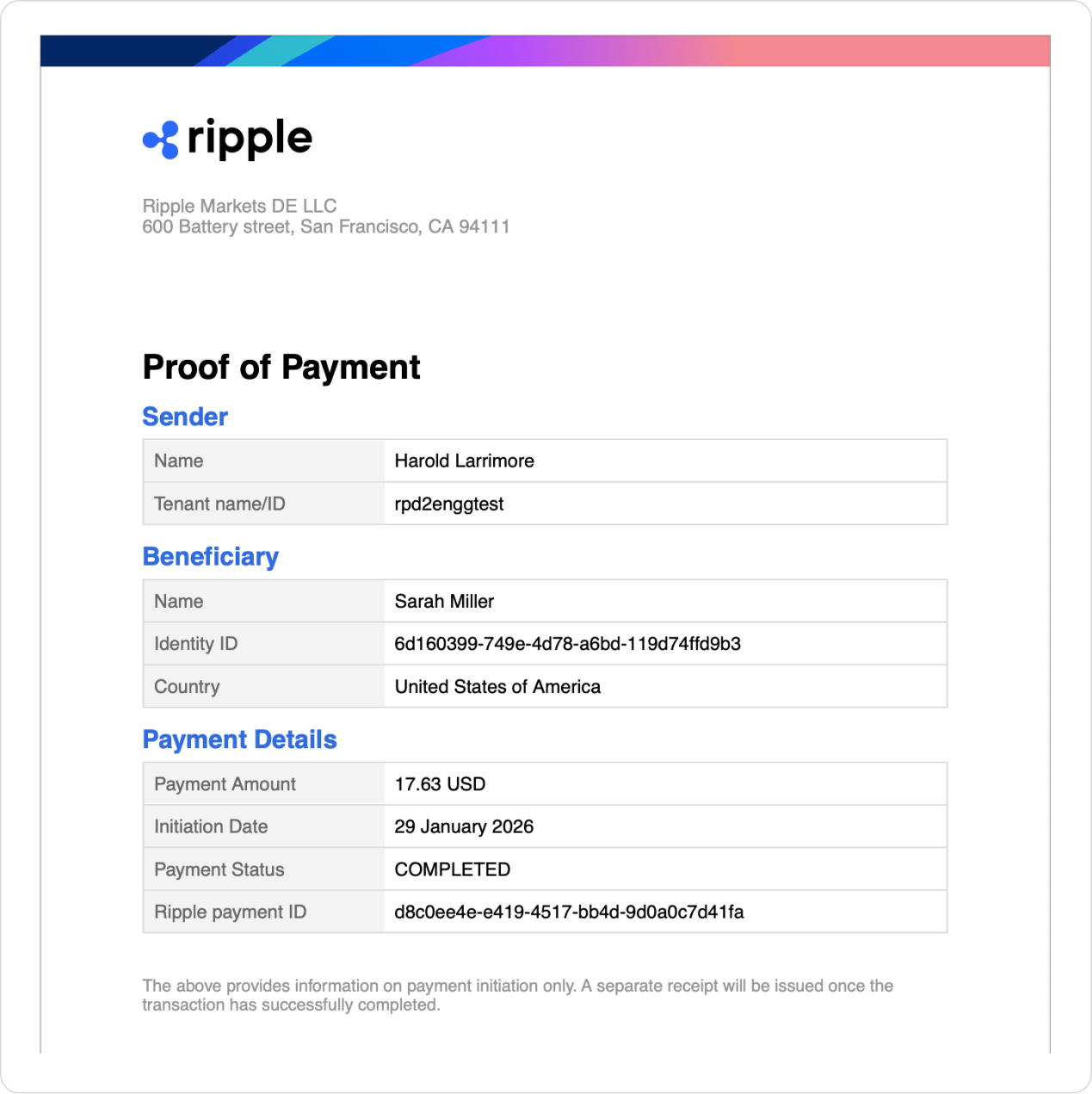Image resolution: width=1092 pixels, height=1094 pixels.
Task: Select the Ripple payment ID value
Action: (x=569, y=912)
